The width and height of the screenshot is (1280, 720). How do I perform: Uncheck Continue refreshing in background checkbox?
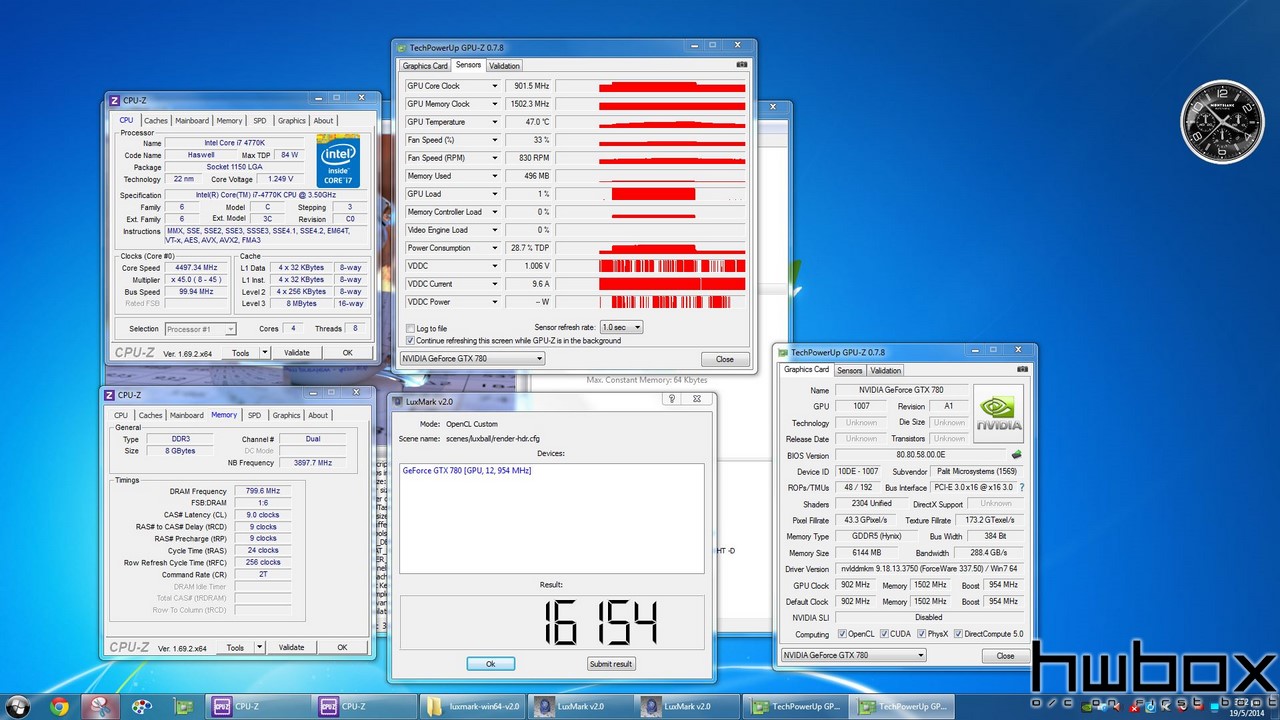(x=411, y=340)
